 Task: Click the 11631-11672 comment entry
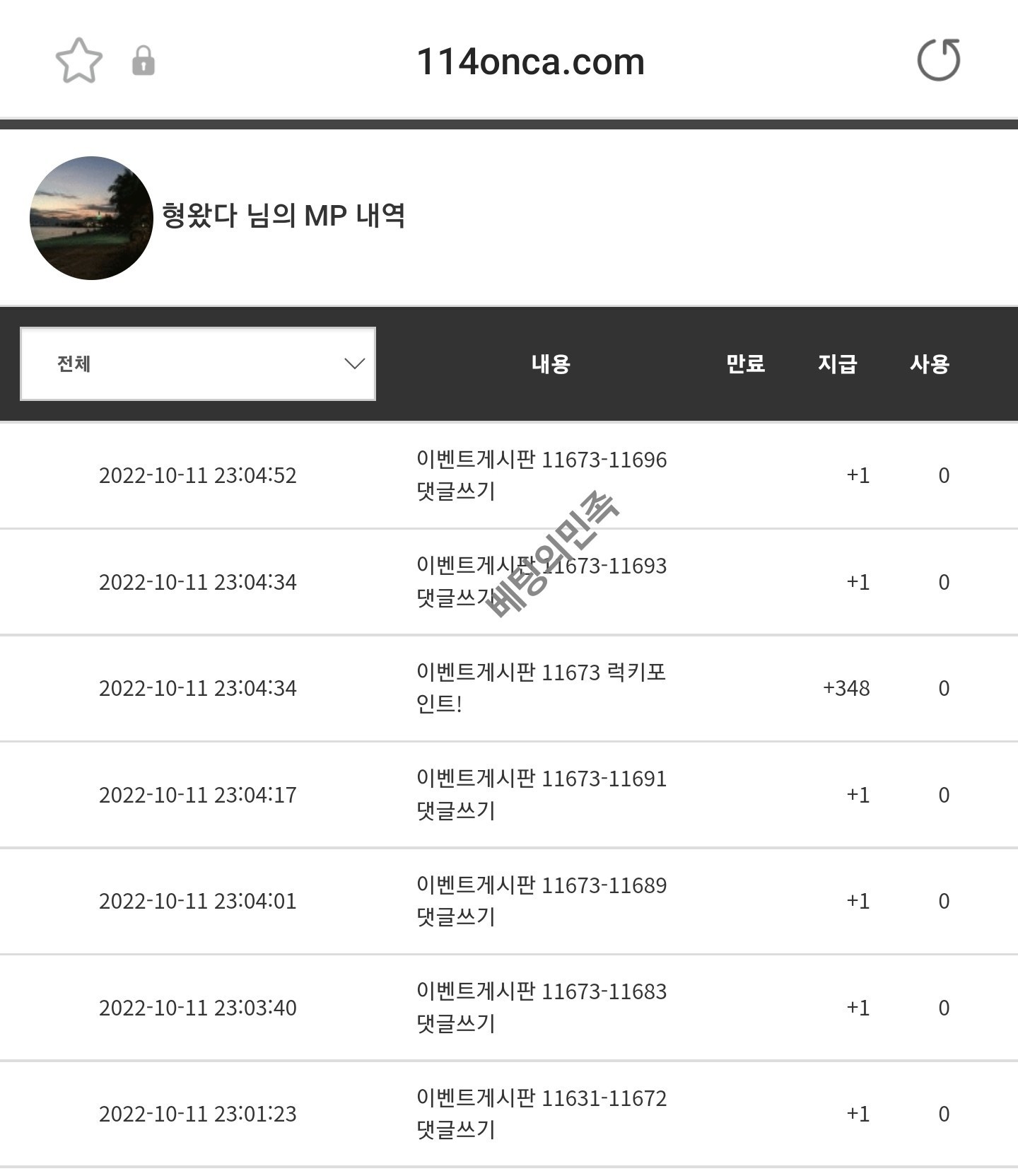541,1113
